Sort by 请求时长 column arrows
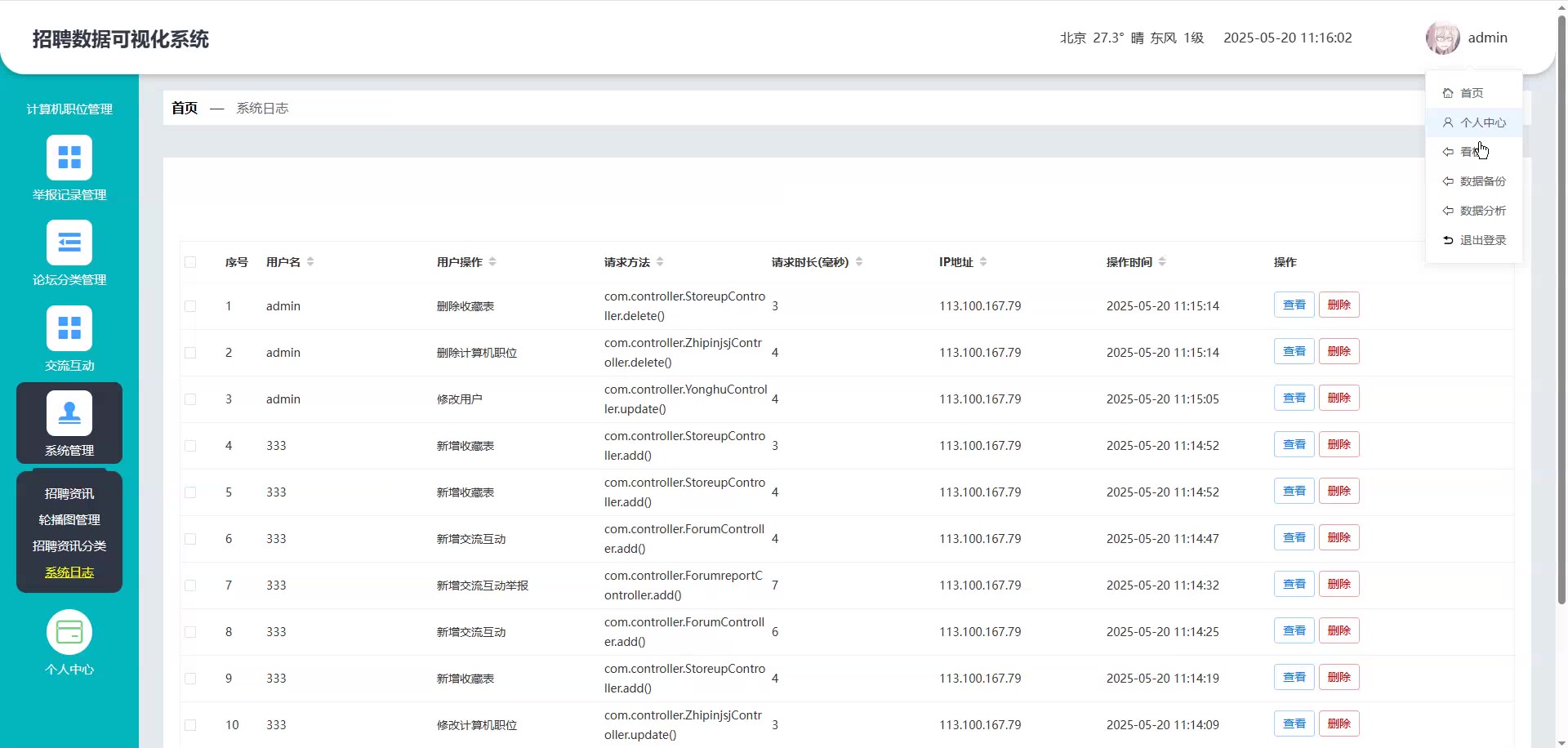The height and width of the screenshot is (748, 1568). click(x=859, y=262)
